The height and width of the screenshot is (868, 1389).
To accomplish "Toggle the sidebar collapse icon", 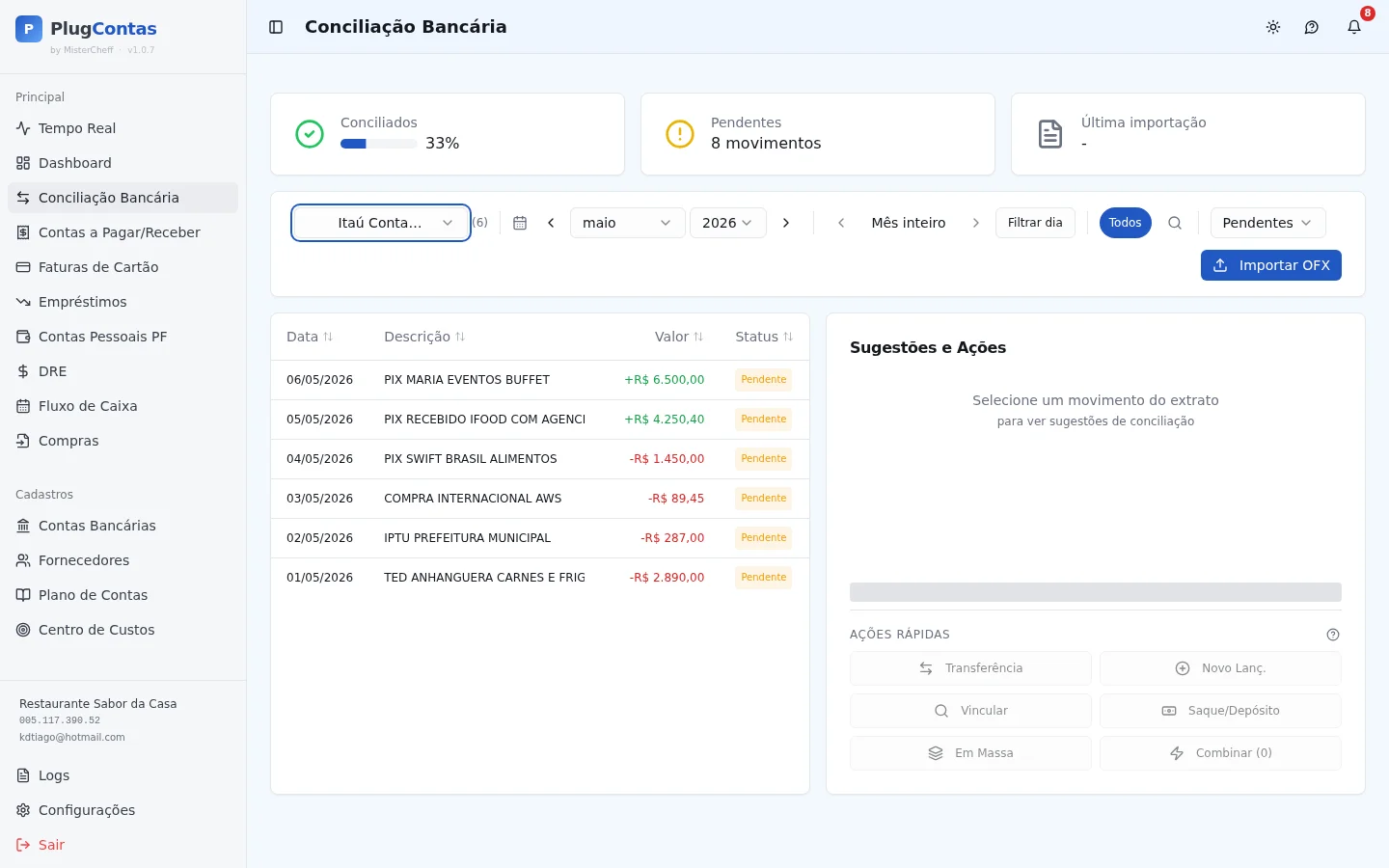I will [276, 27].
